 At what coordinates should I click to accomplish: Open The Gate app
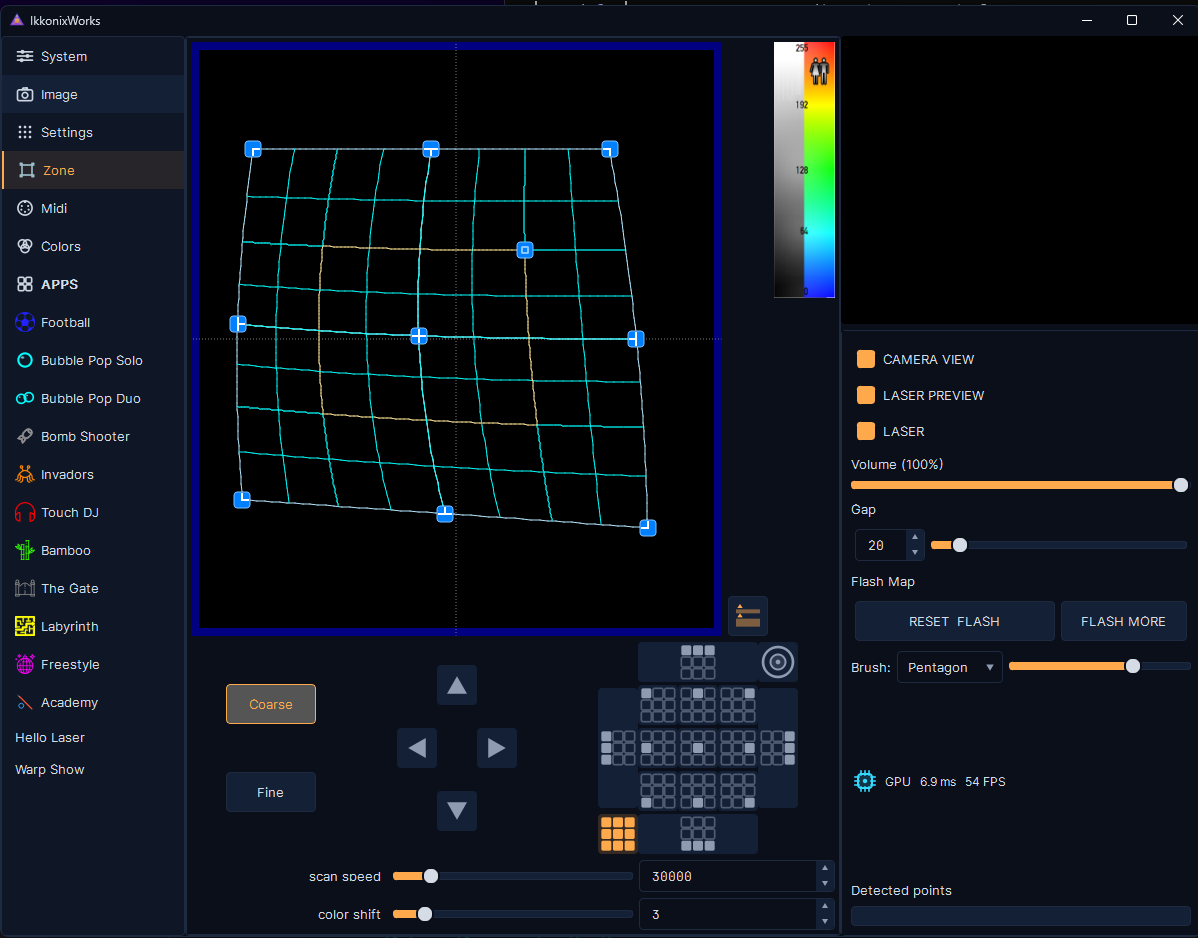pos(92,588)
